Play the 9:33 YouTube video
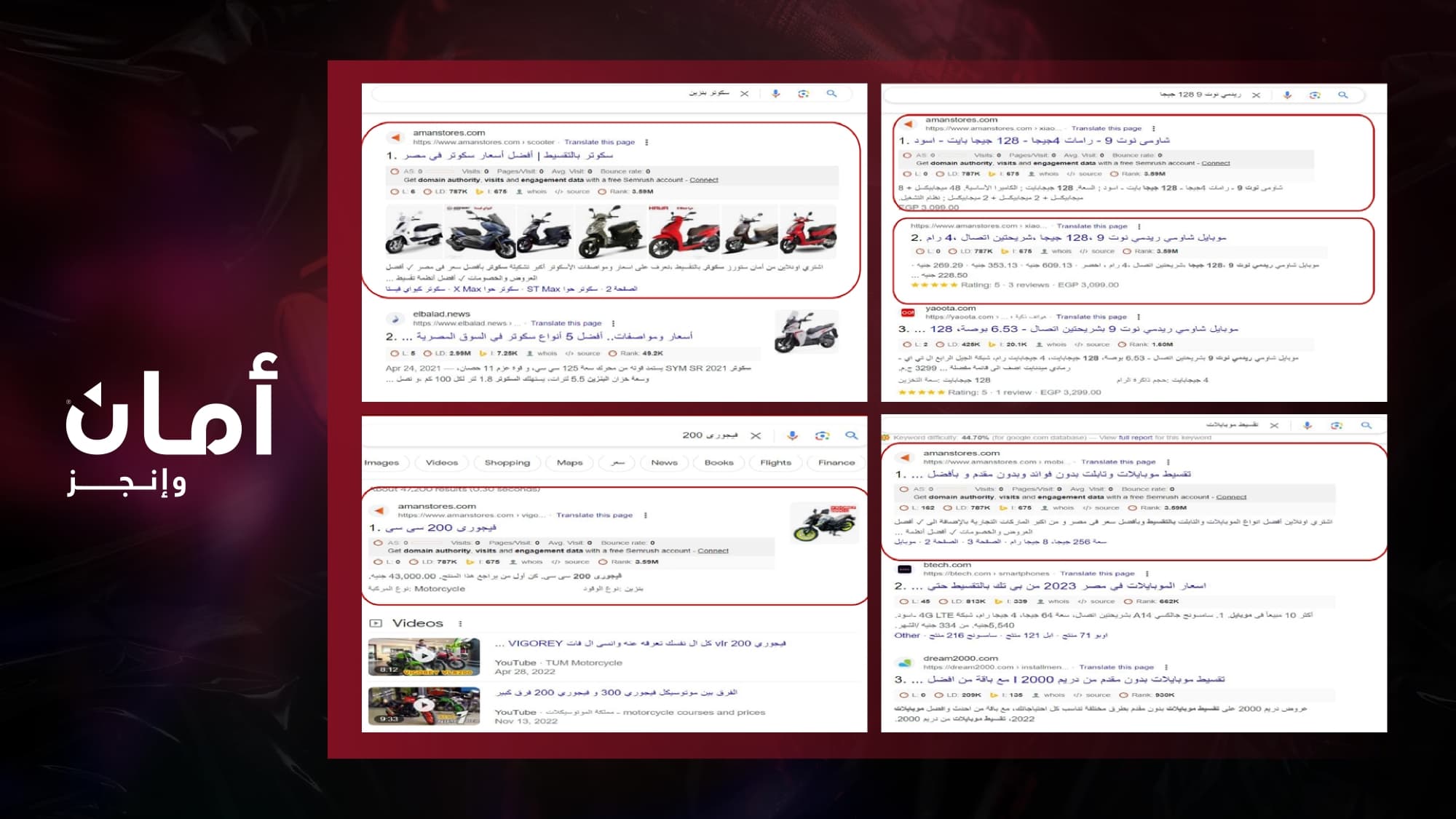 coord(424,706)
